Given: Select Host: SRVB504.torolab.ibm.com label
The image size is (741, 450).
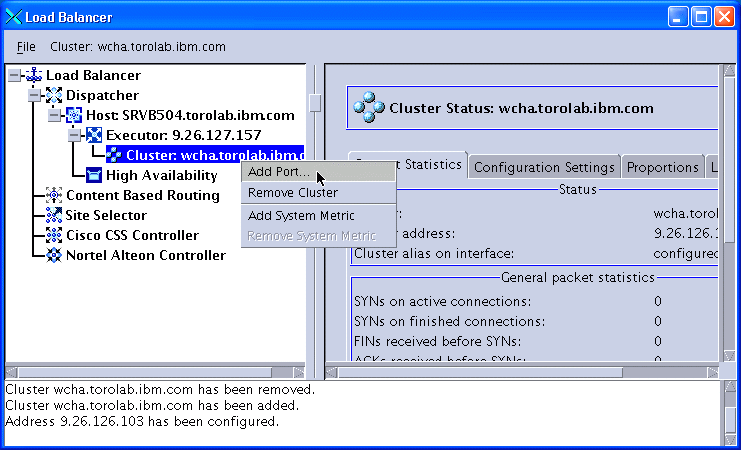Looking at the screenshot, I should [x=190, y=115].
